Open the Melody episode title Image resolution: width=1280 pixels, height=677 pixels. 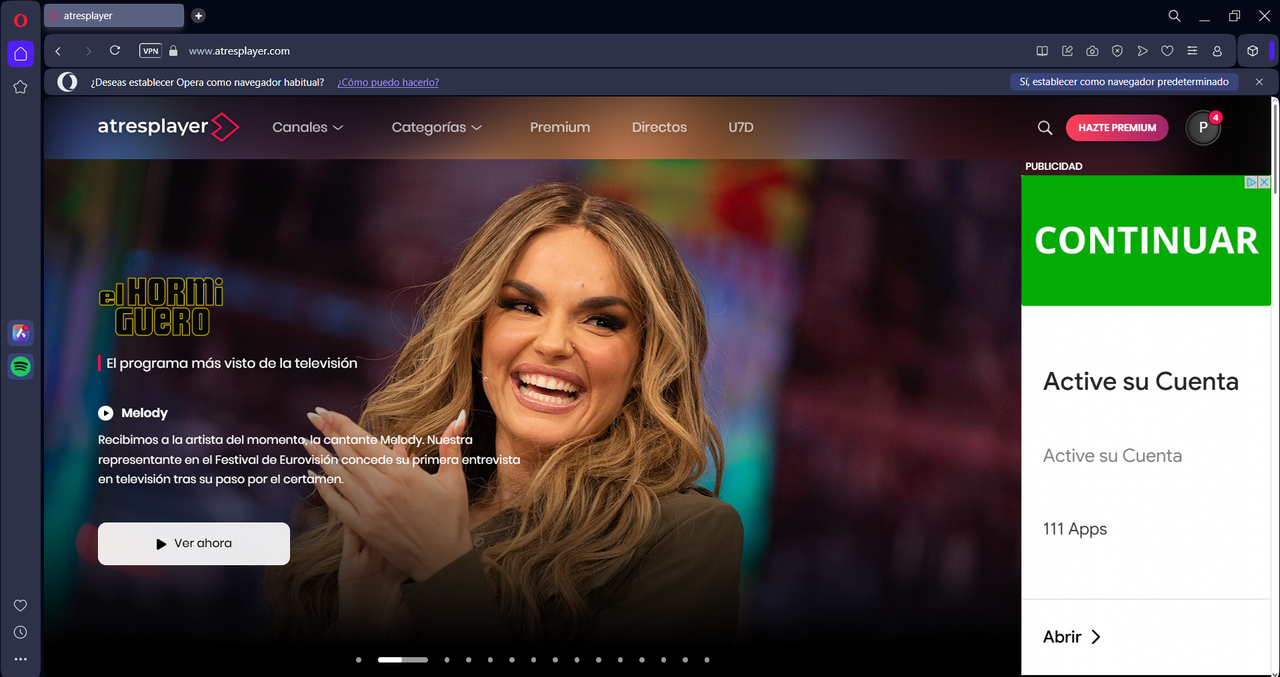144,413
